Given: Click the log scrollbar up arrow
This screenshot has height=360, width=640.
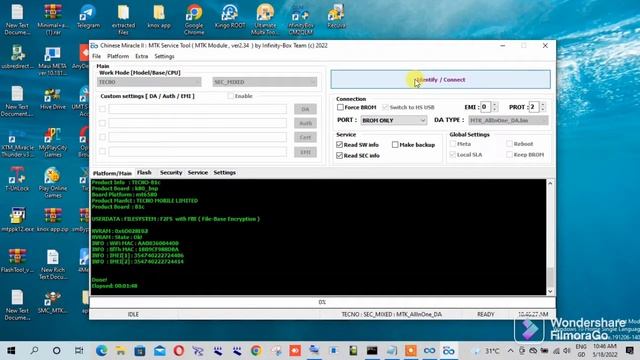Looking at the screenshot, I should [550, 183].
